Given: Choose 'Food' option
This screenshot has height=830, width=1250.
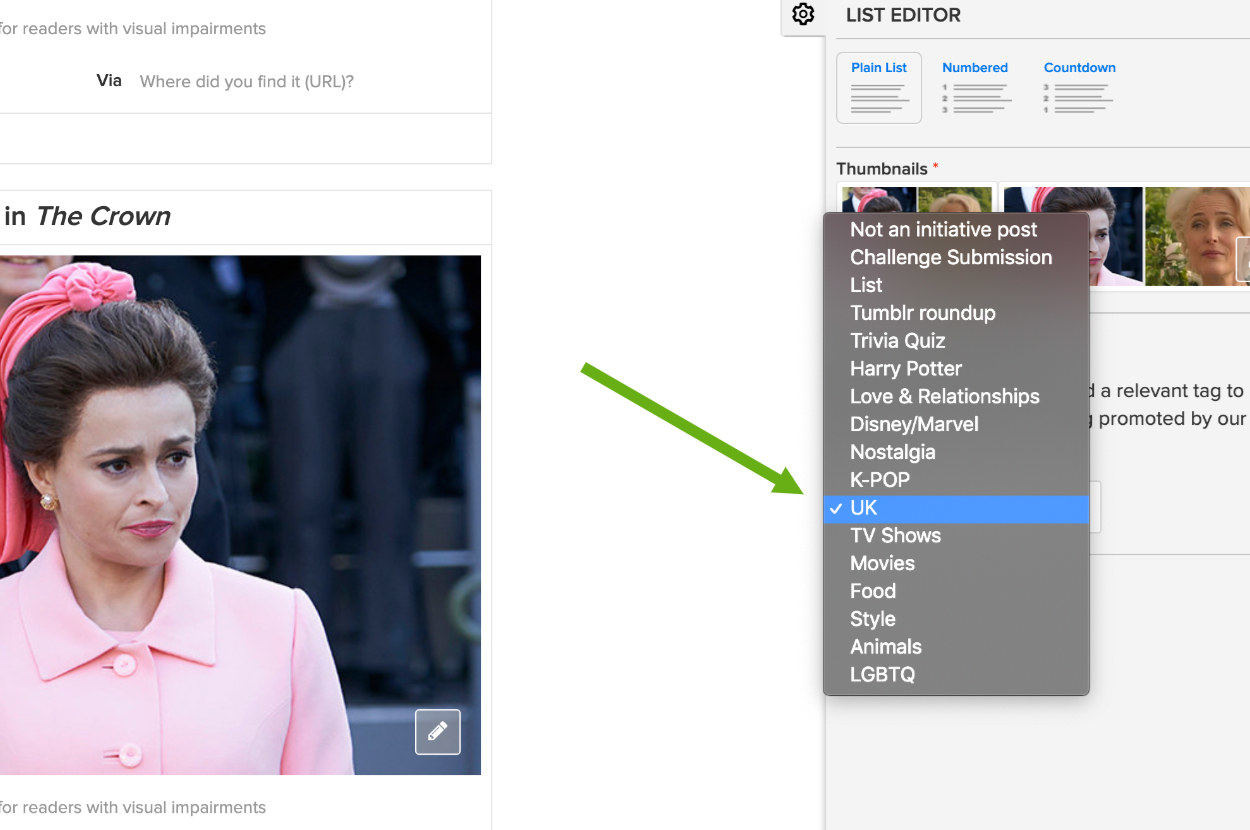Looking at the screenshot, I should (956, 591).
